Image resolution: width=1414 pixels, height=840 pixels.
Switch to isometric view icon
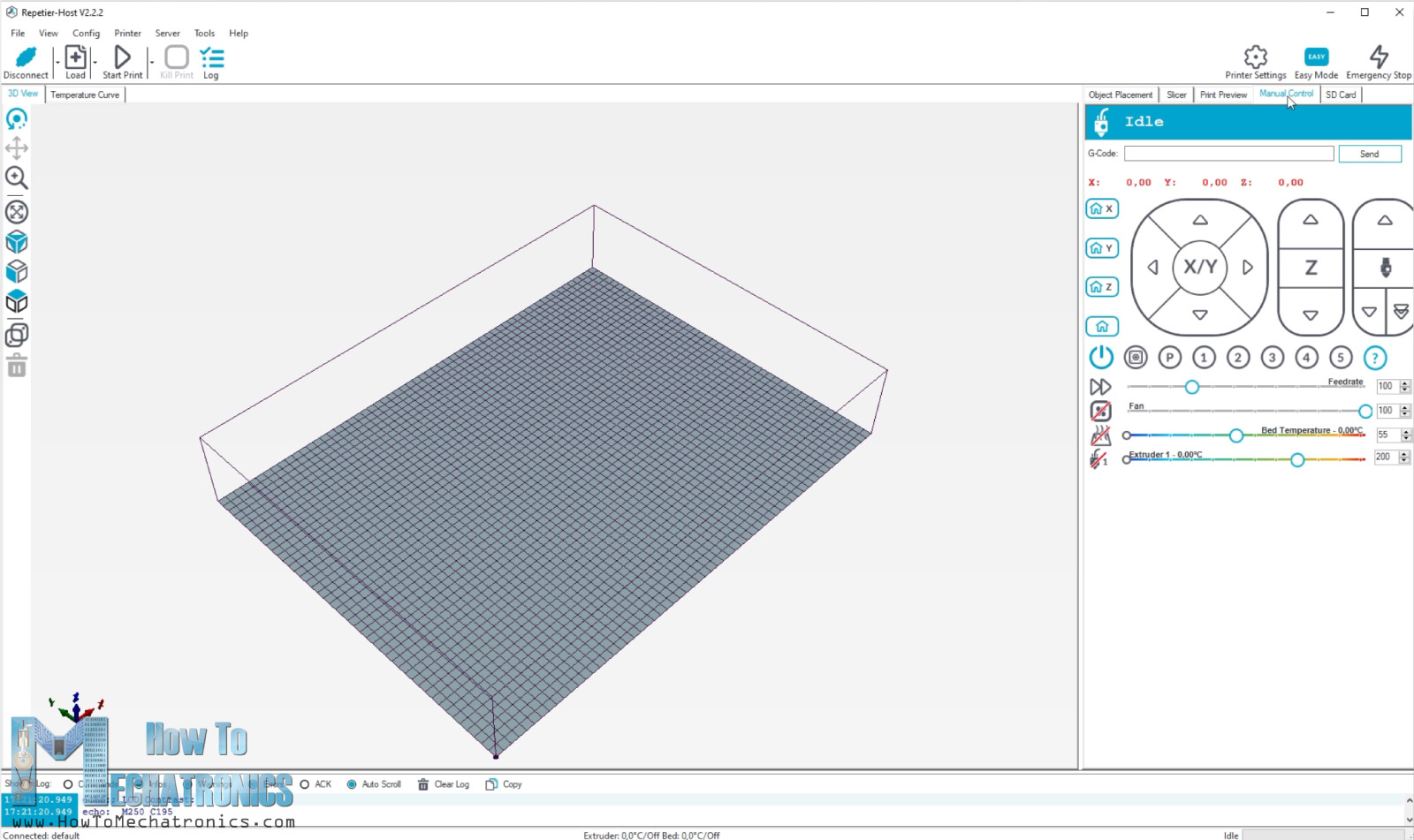tap(16, 241)
